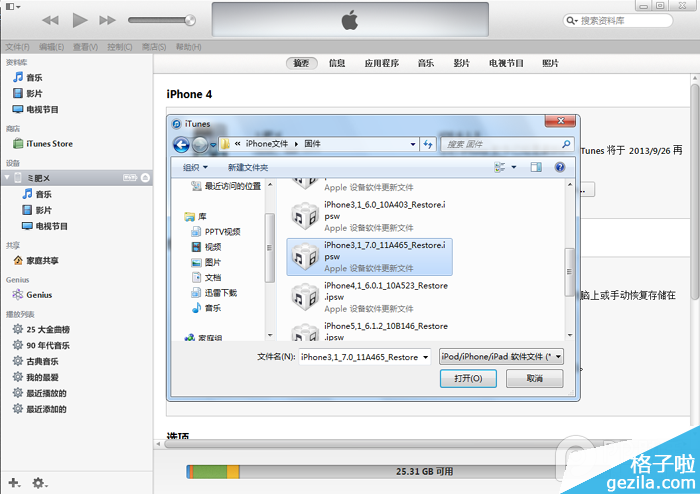Image resolution: width=700 pixels, height=494 pixels.
Task: Open the iTunes window menu icon at top-left
Action: [x=13, y=6]
